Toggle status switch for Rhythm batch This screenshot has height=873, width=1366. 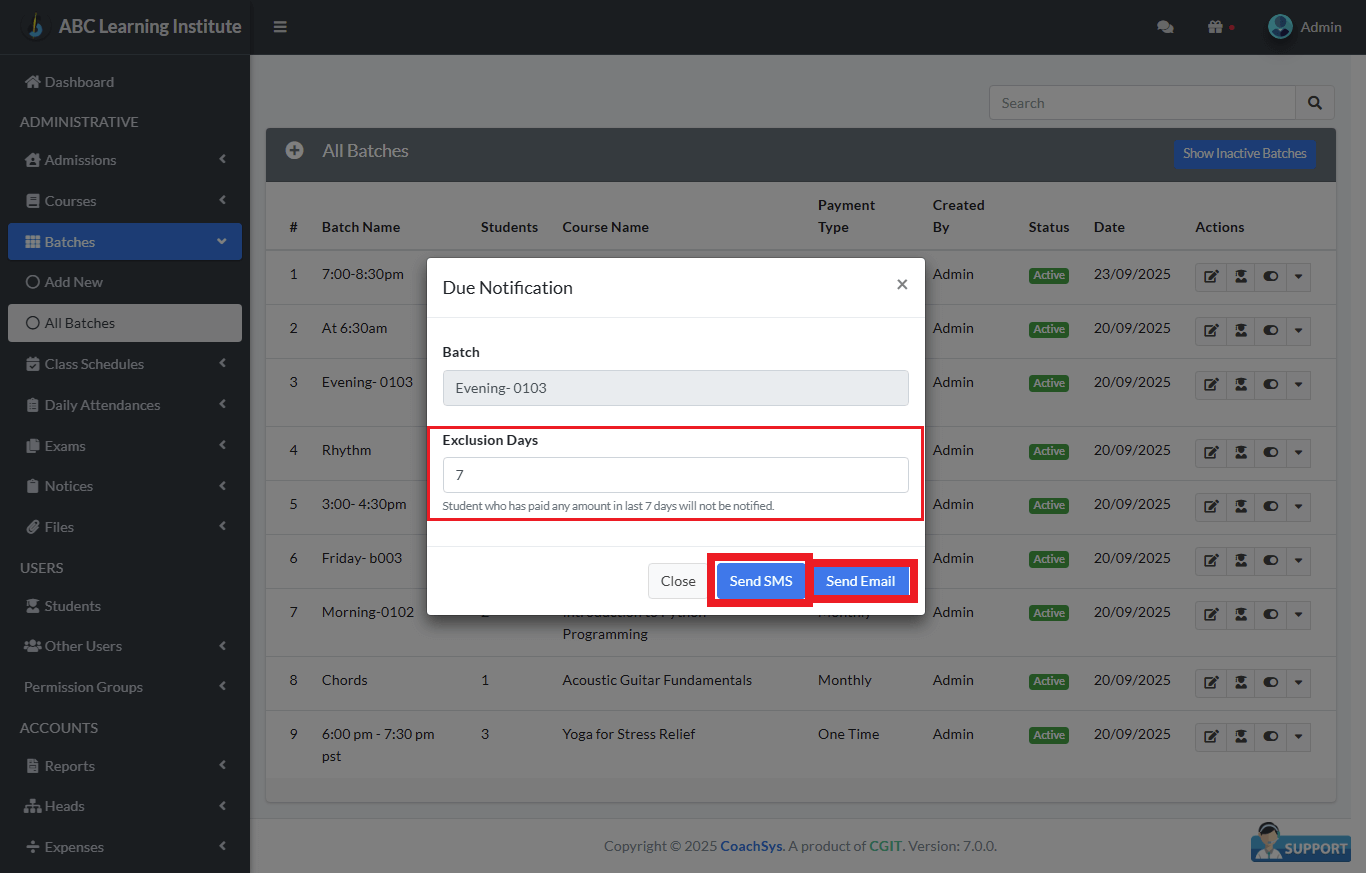click(1271, 453)
